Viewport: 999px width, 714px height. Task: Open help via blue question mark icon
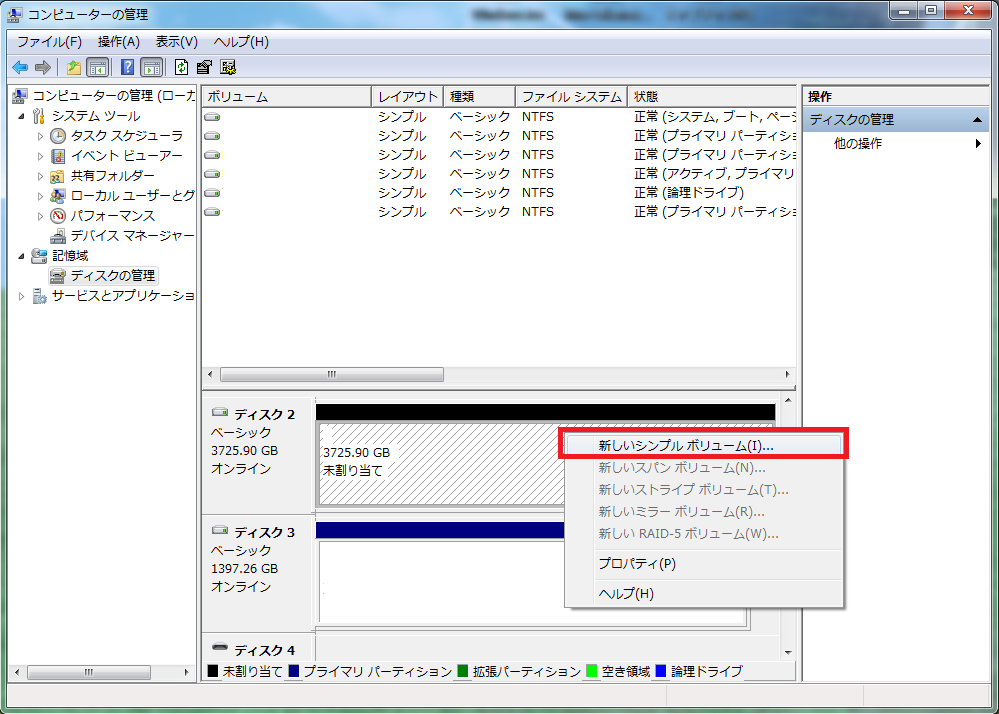pos(127,67)
